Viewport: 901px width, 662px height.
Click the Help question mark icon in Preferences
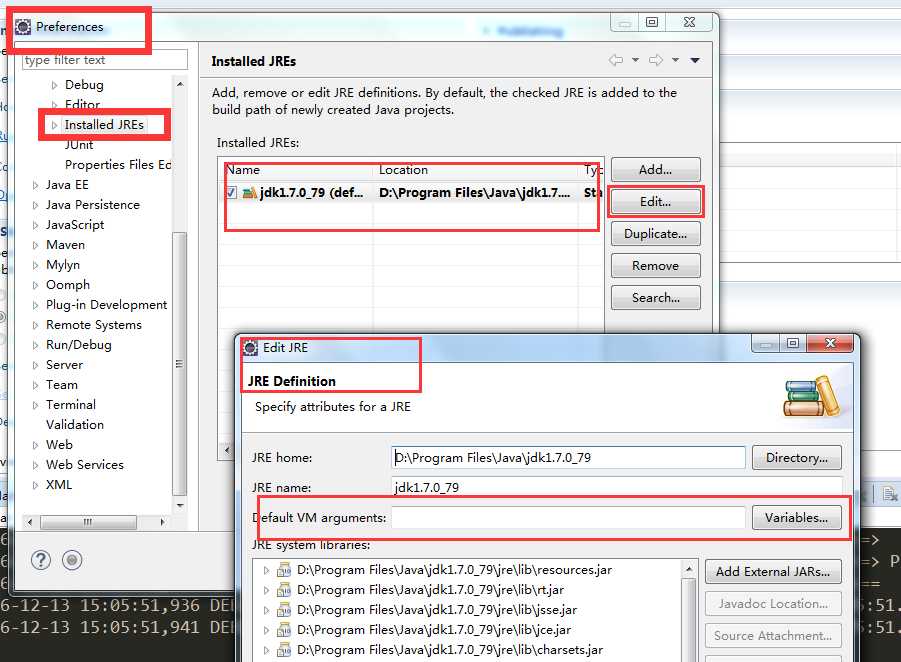point(41,560)
